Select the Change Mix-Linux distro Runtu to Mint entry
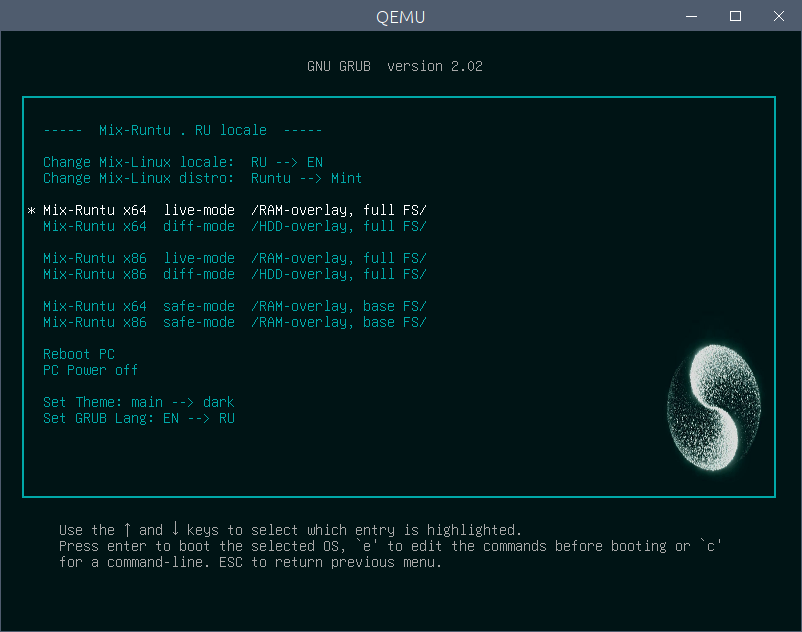The width and height of the screenshot is (802, 632). (x=202, y=178)
